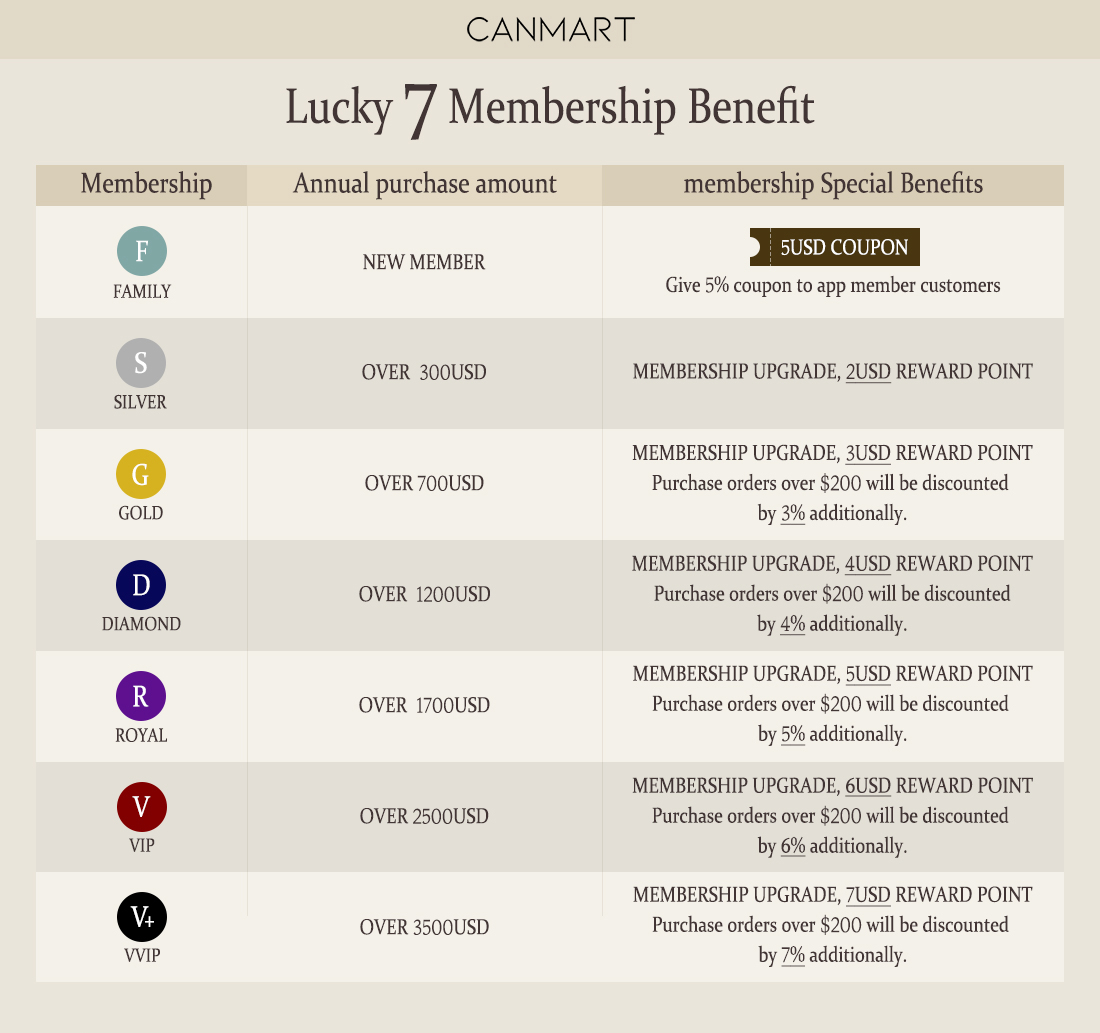Click the underlined 2USD reward link
The height and width of the screenshot is (1033, 1100).
pos(868,372)
